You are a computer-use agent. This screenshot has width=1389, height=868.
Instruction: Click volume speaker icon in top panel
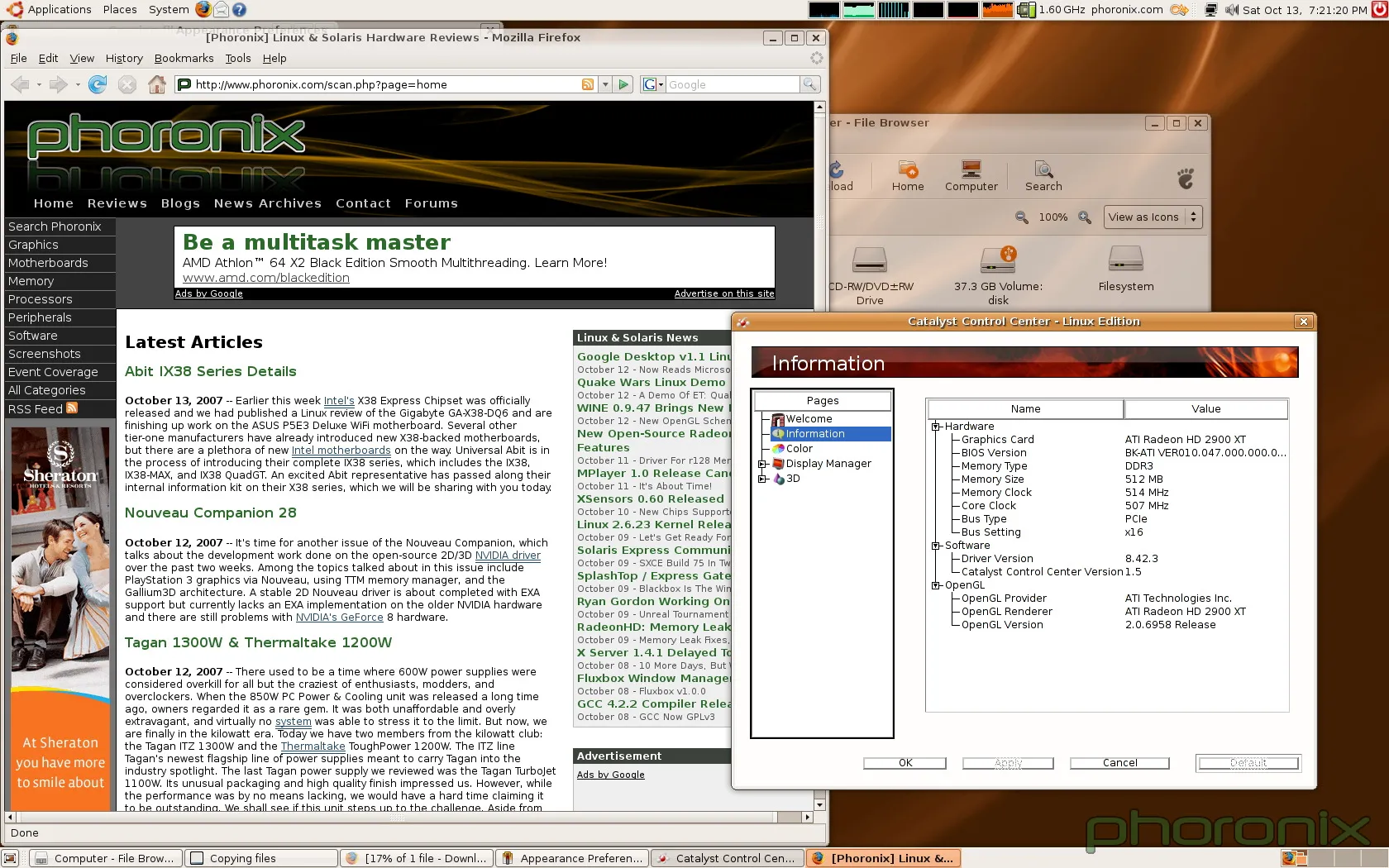coord(1232,10)
